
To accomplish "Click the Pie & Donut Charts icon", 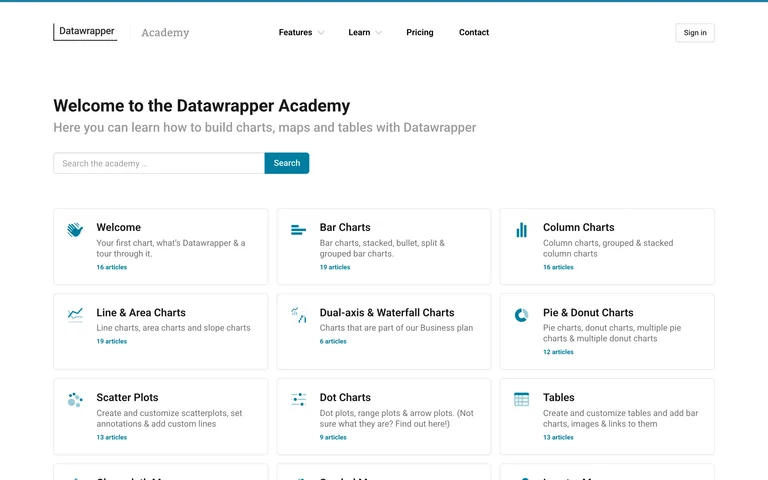I will click(x=522, y=314).
